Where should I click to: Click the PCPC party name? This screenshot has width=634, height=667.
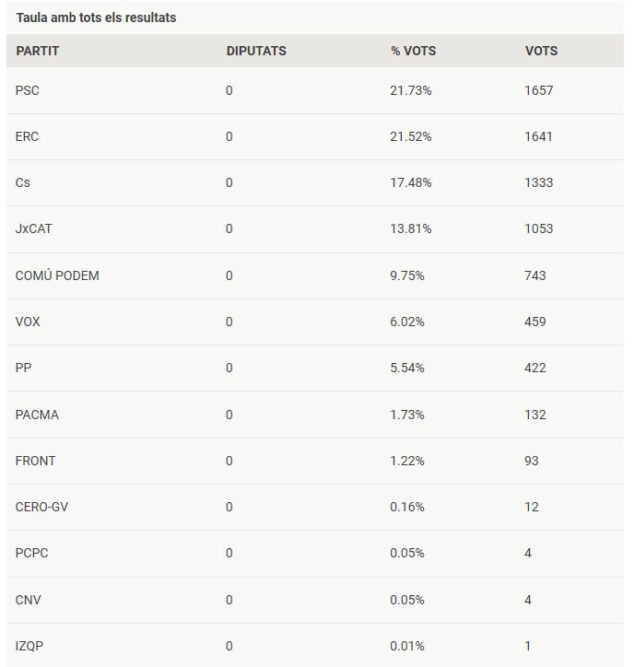[x=32, y=553]
